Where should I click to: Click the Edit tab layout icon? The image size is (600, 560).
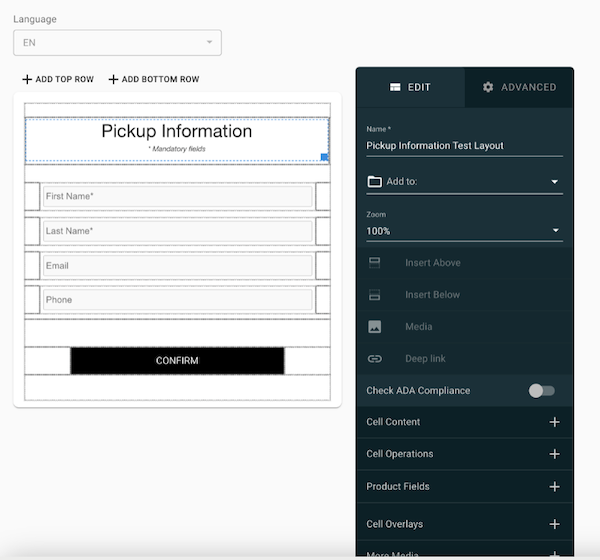(395, 87)
